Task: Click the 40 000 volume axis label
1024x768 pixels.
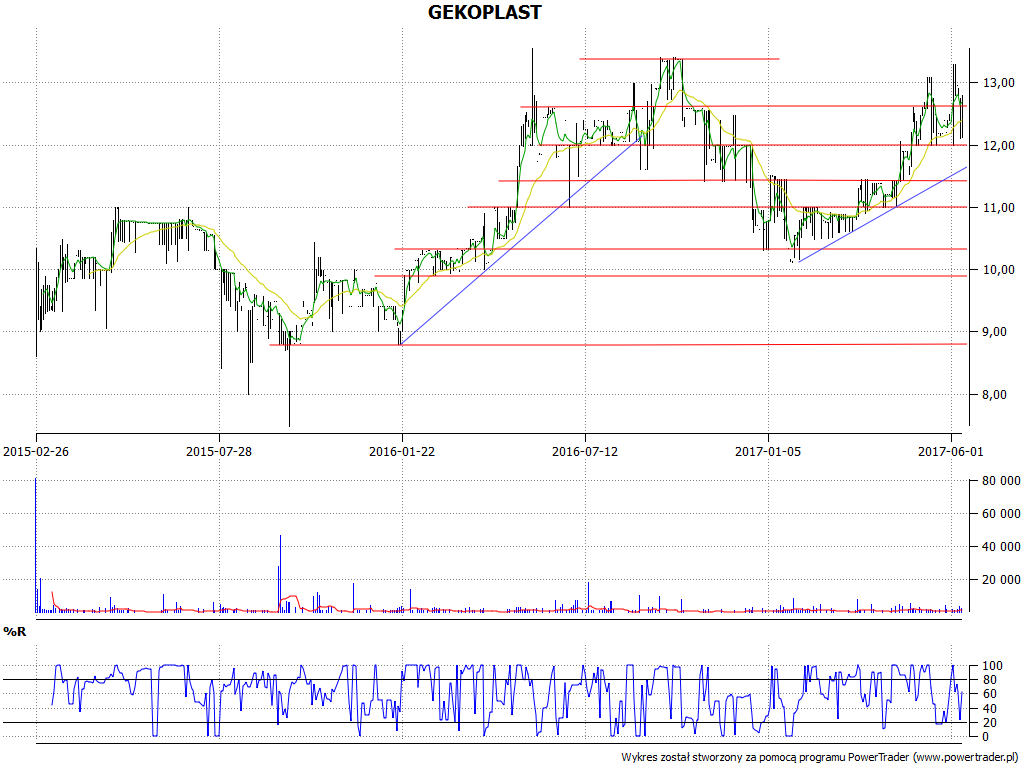Action: [x=1001, y=547]
